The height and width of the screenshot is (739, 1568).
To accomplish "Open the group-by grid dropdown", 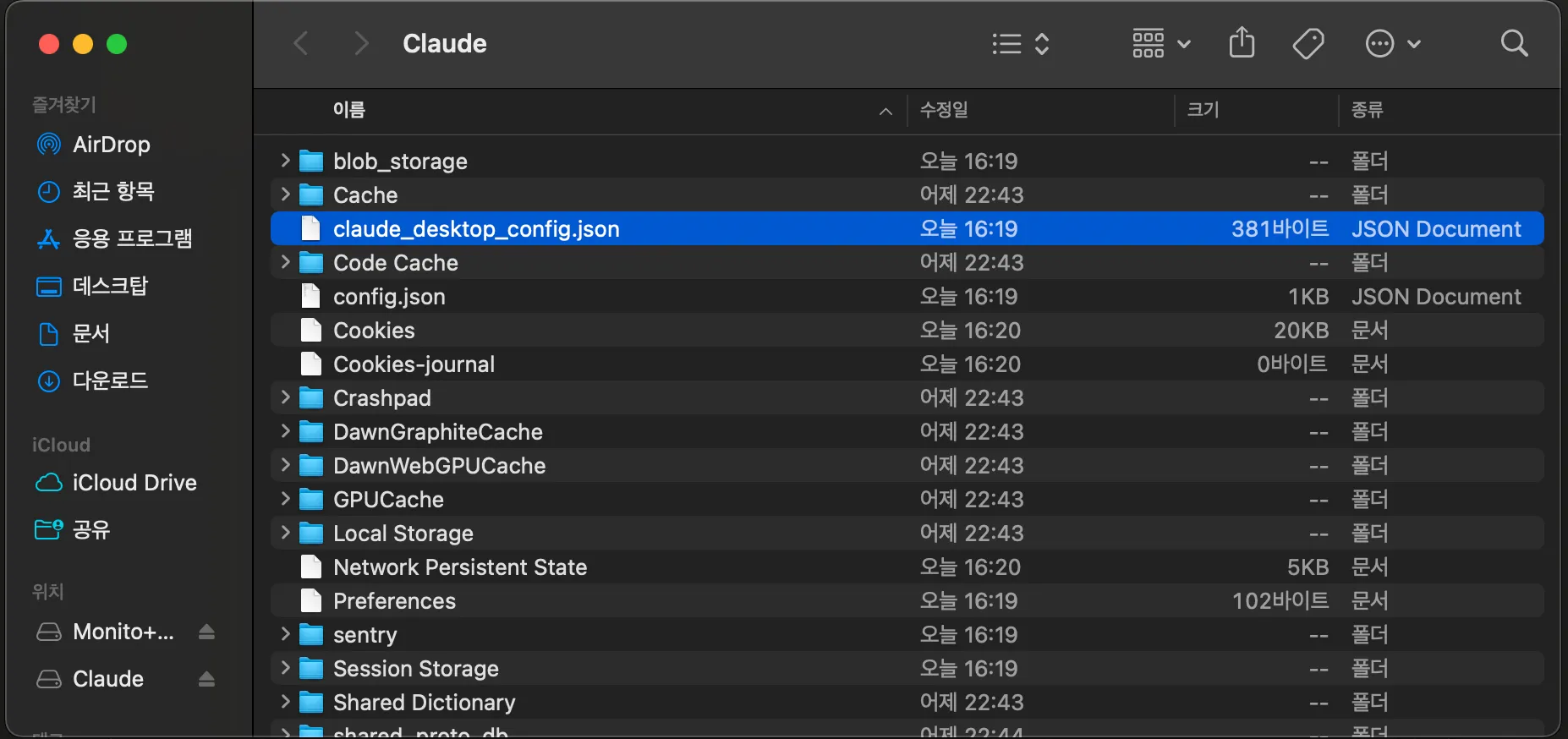I will pyautogui.click(x=1161, y=43).
